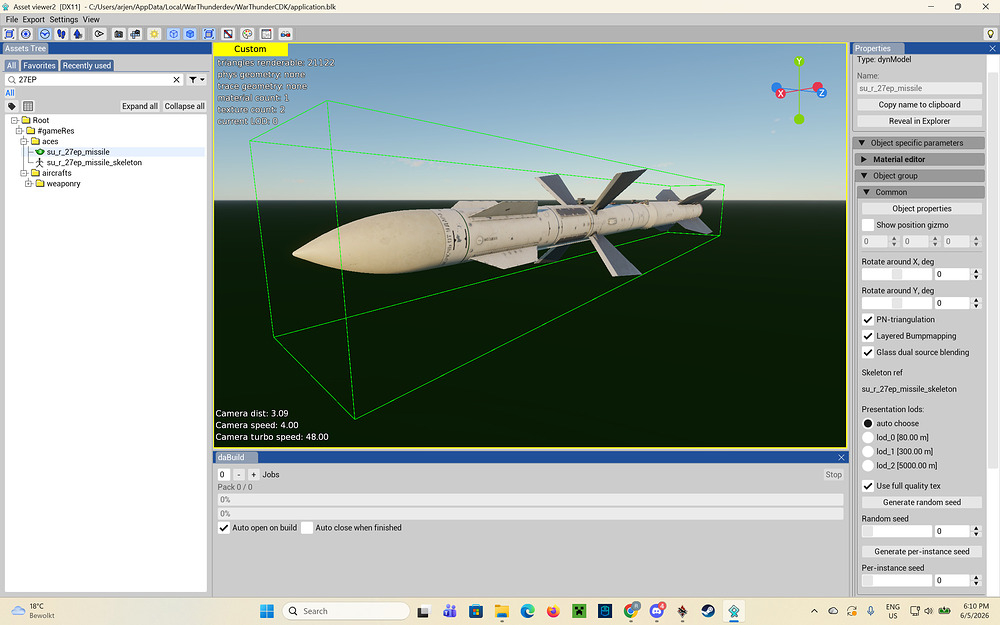Enable Auto close when finished
Viewport: 1000px width, 625px height.
point(307,527)
